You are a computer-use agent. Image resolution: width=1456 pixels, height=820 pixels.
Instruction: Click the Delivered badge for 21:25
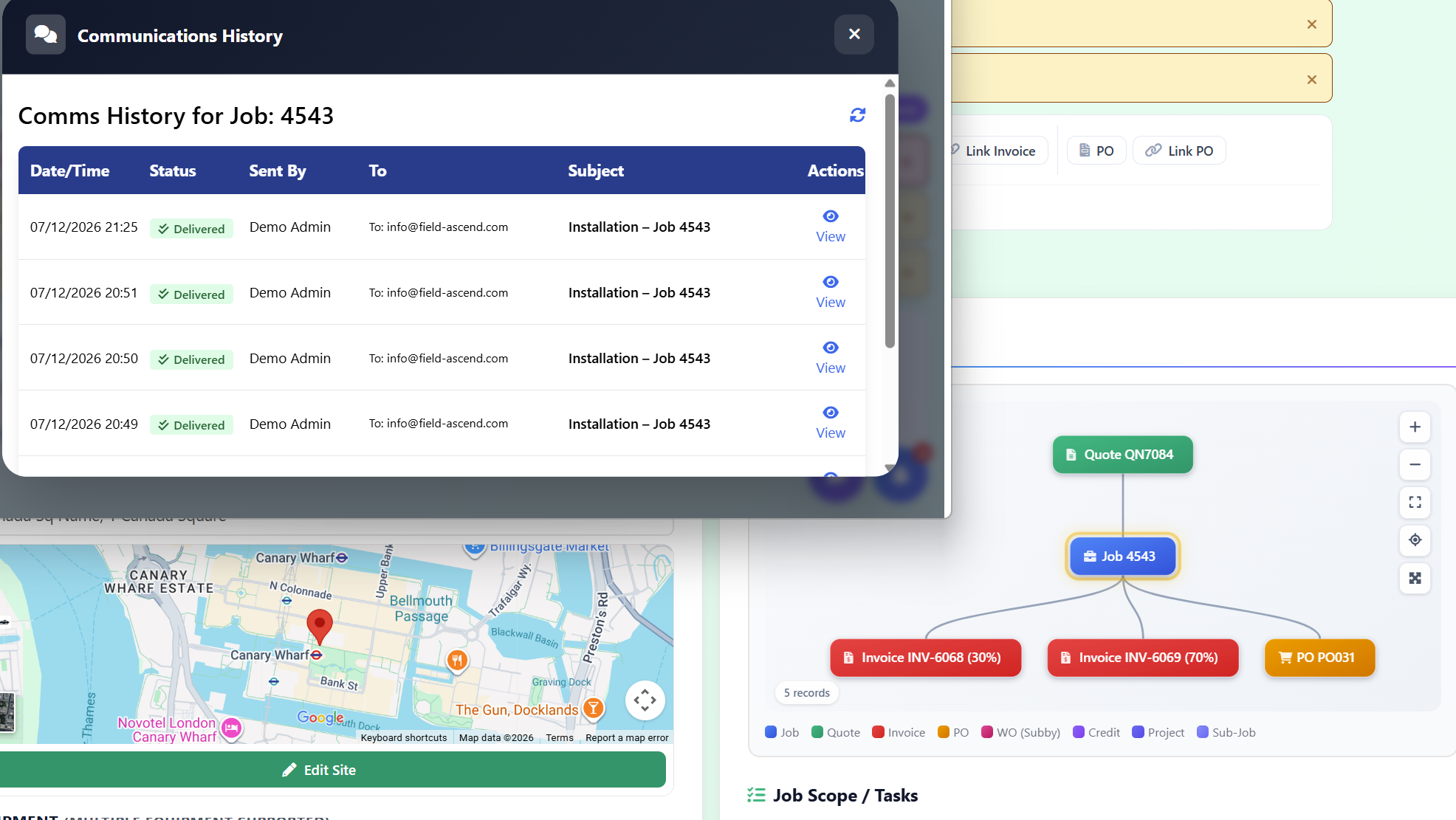(x=191, y=229)
